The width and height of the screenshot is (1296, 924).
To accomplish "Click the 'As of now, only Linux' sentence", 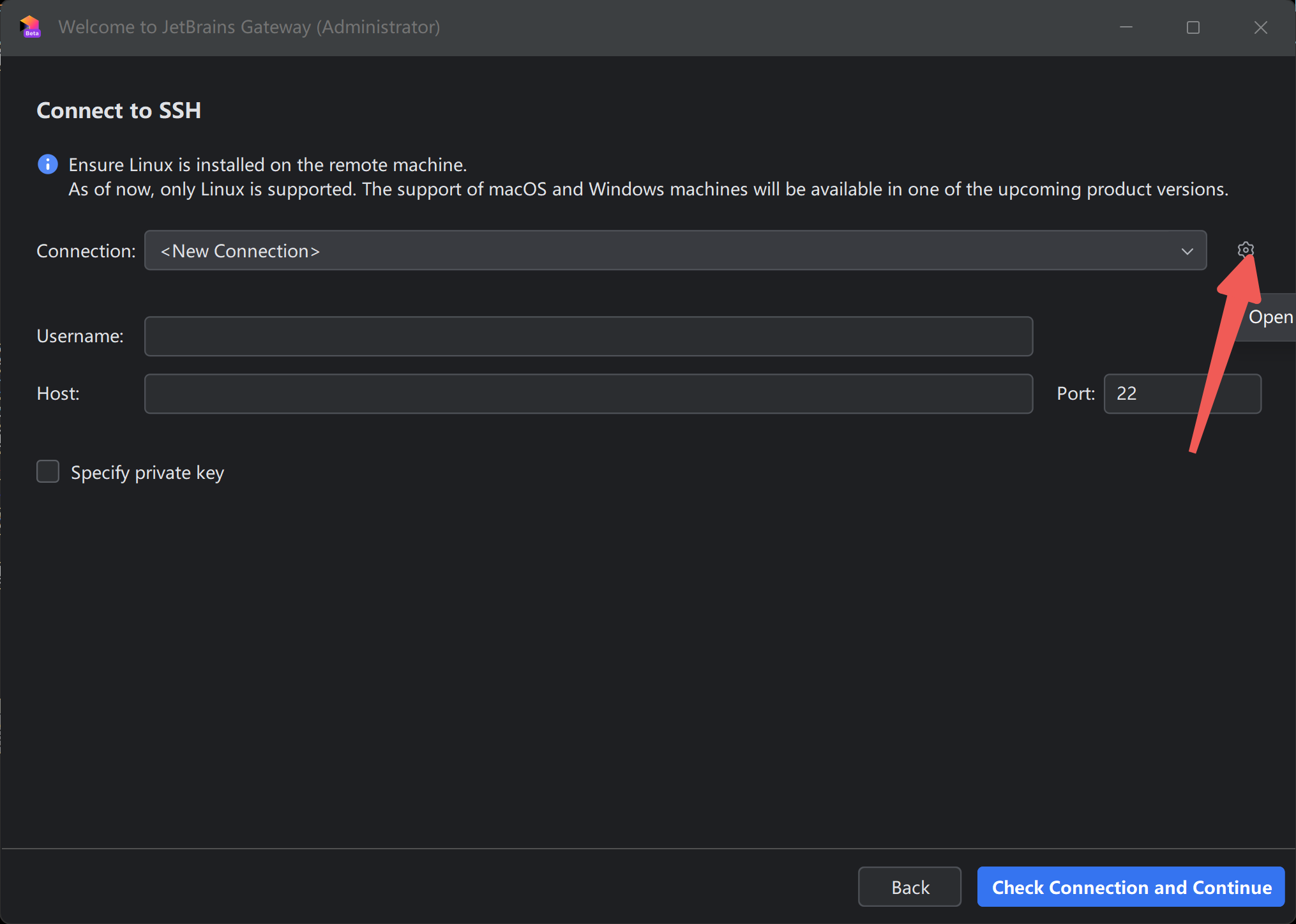I will (x=649, y=189).
